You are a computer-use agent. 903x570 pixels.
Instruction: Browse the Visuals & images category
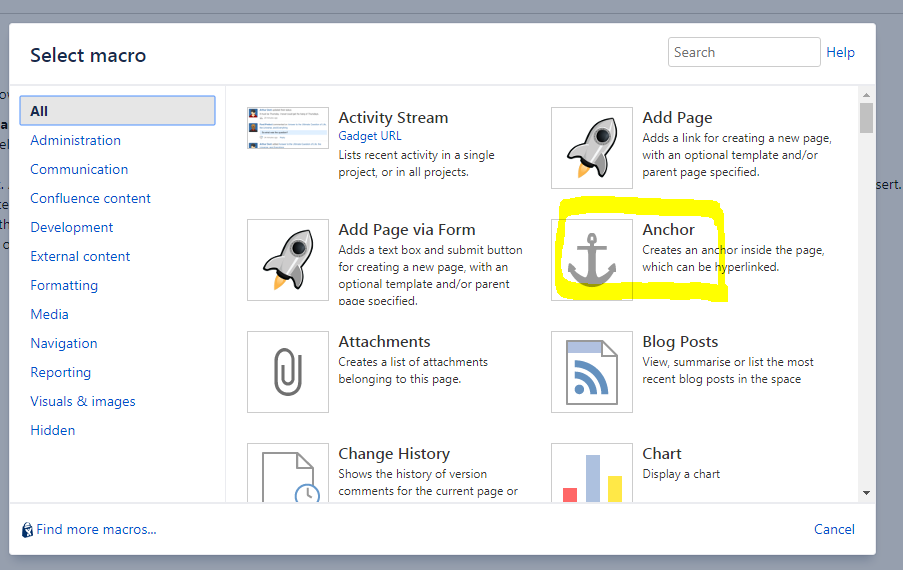tap(83, 401)
